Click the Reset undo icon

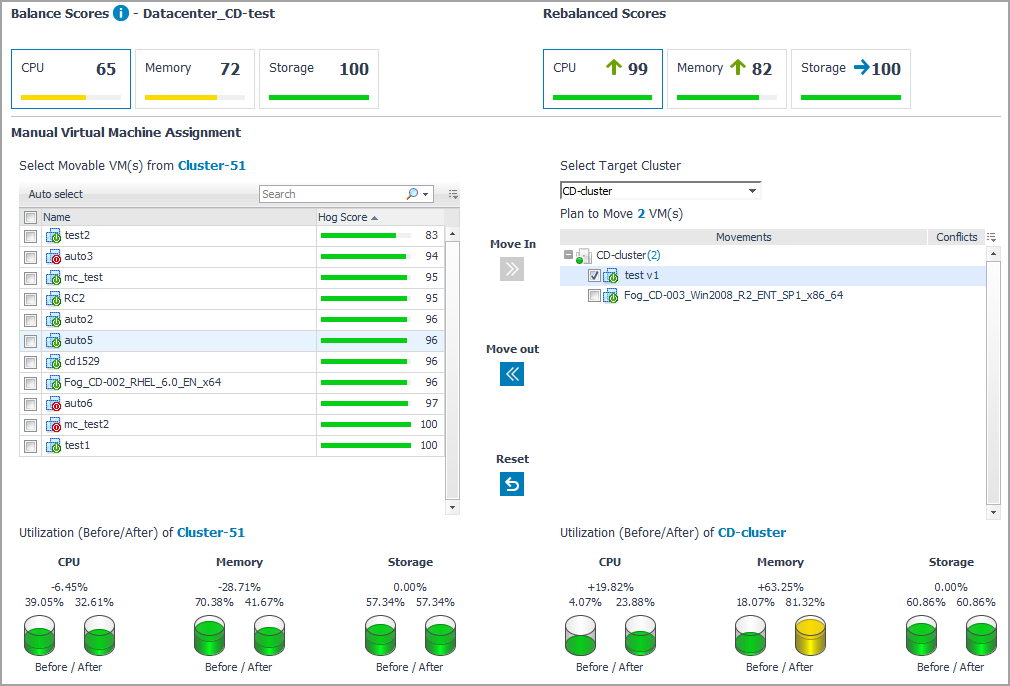click(x=512, y=484)
